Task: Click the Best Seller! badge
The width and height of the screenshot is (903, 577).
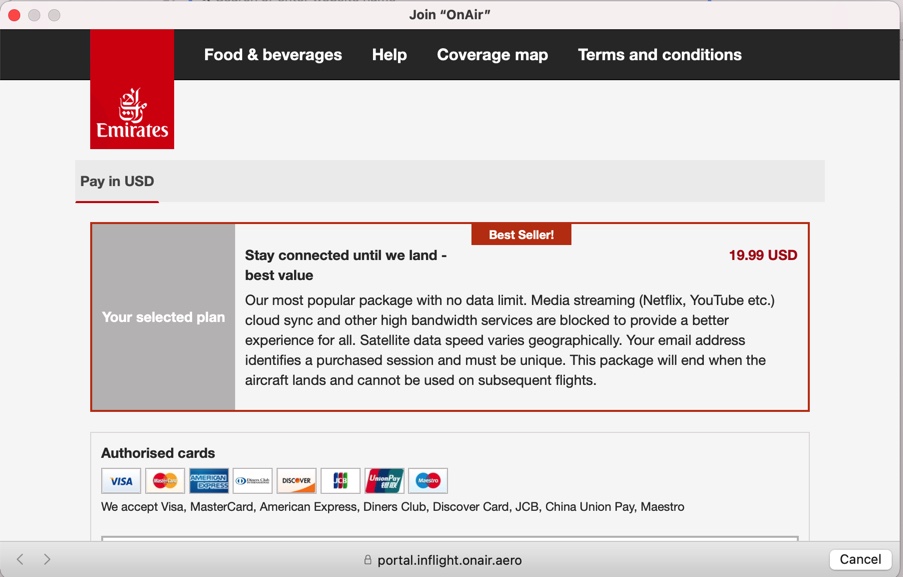Action: tap(521, 234)
